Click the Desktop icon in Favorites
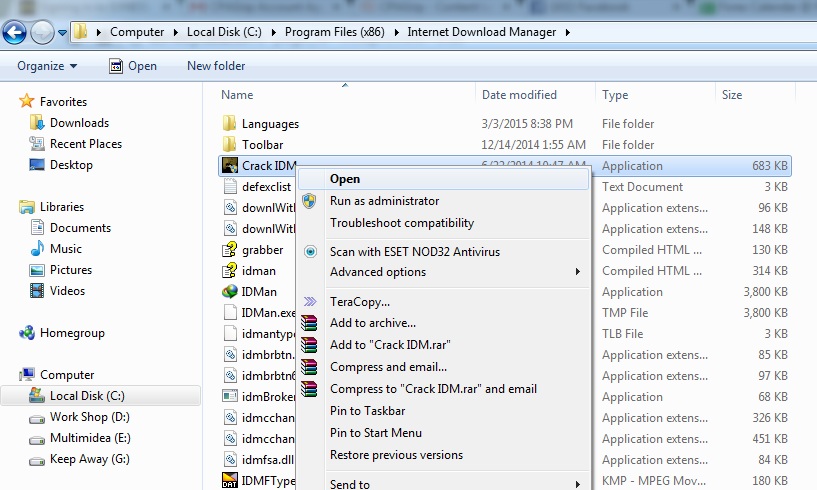 pyautogui.click(x=36, y=165)
